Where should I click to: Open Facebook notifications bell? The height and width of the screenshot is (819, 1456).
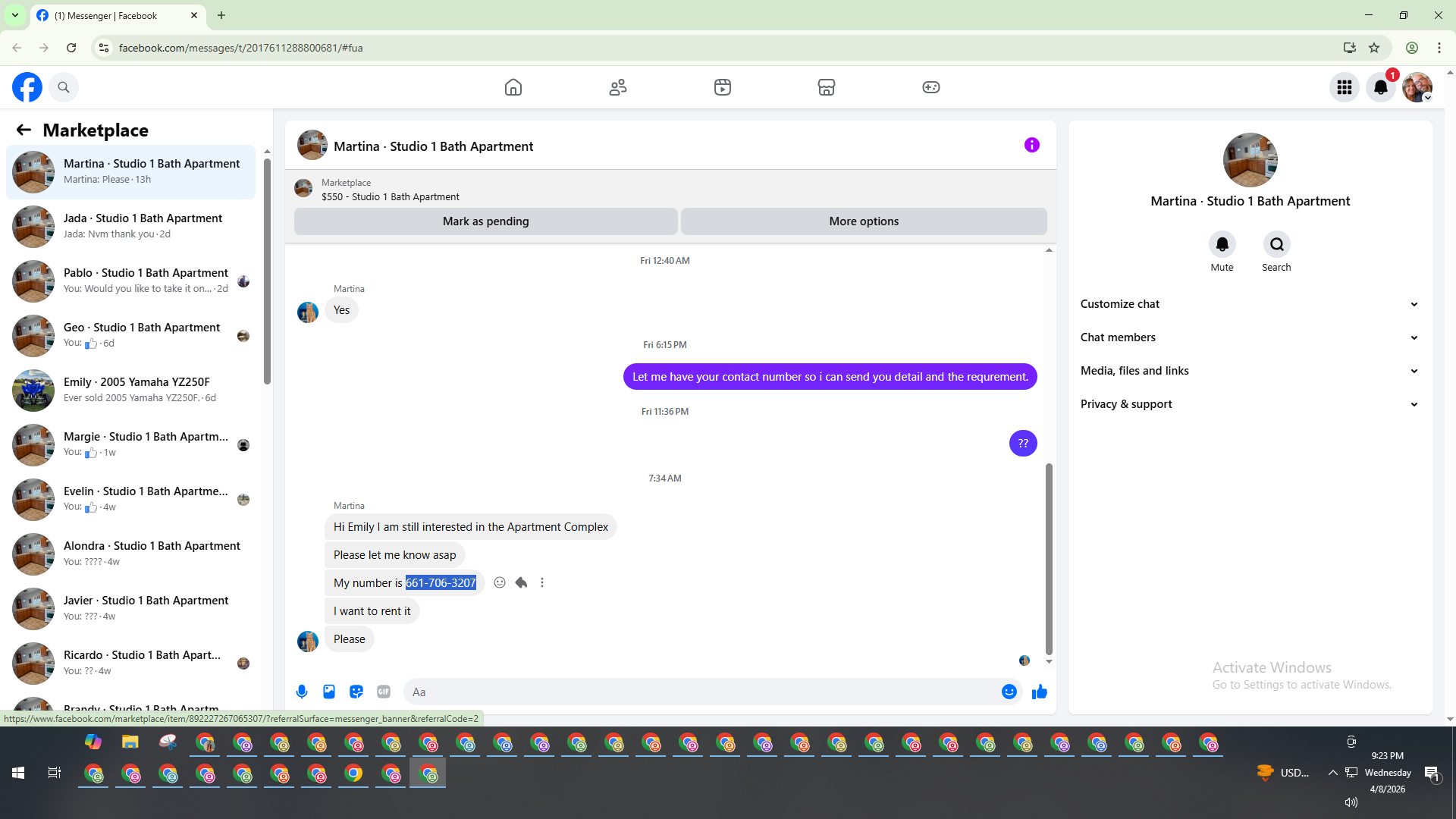click(1380, 87)
